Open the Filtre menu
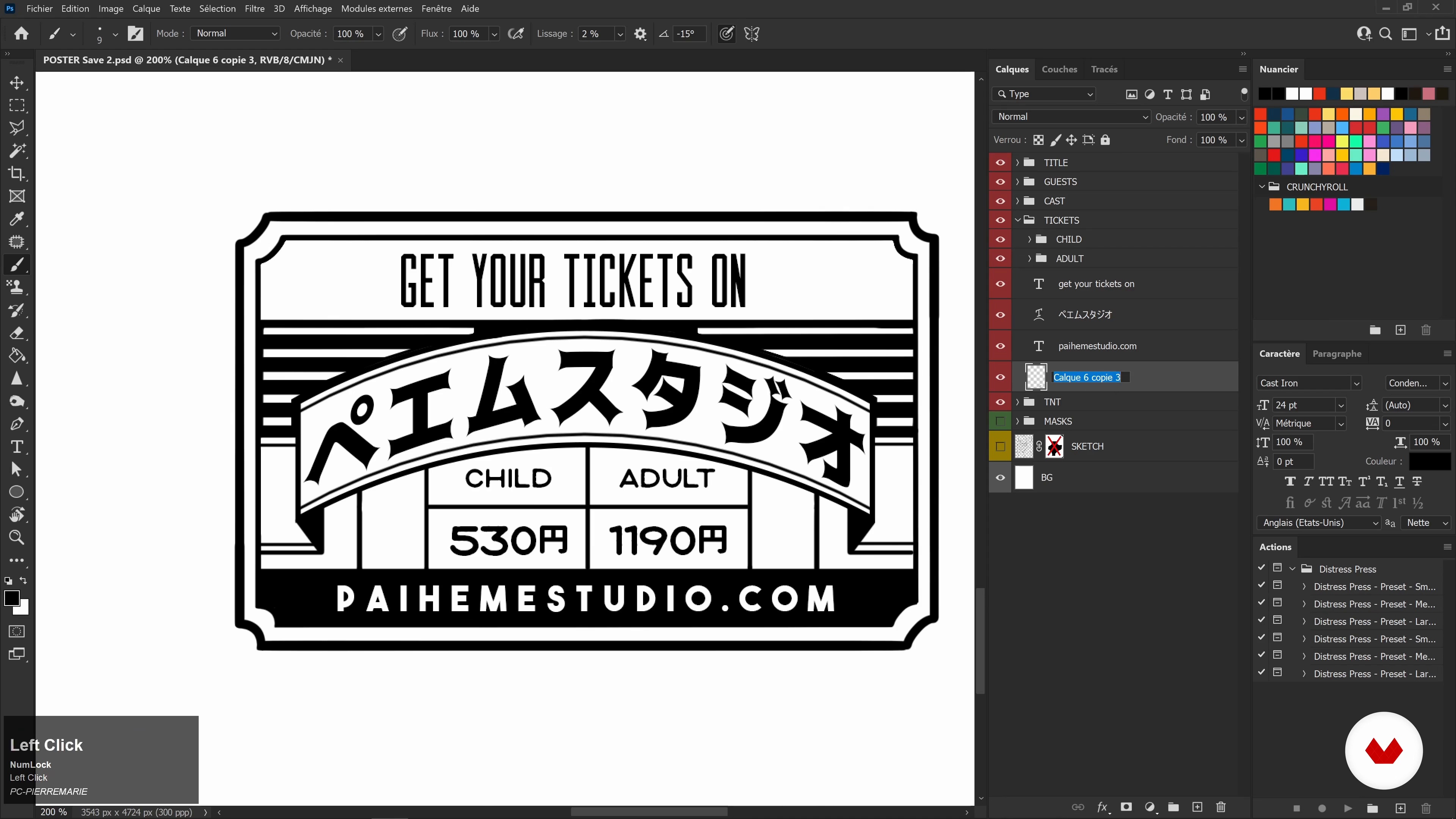This screenshot has width=1456, height=819. 254,8
